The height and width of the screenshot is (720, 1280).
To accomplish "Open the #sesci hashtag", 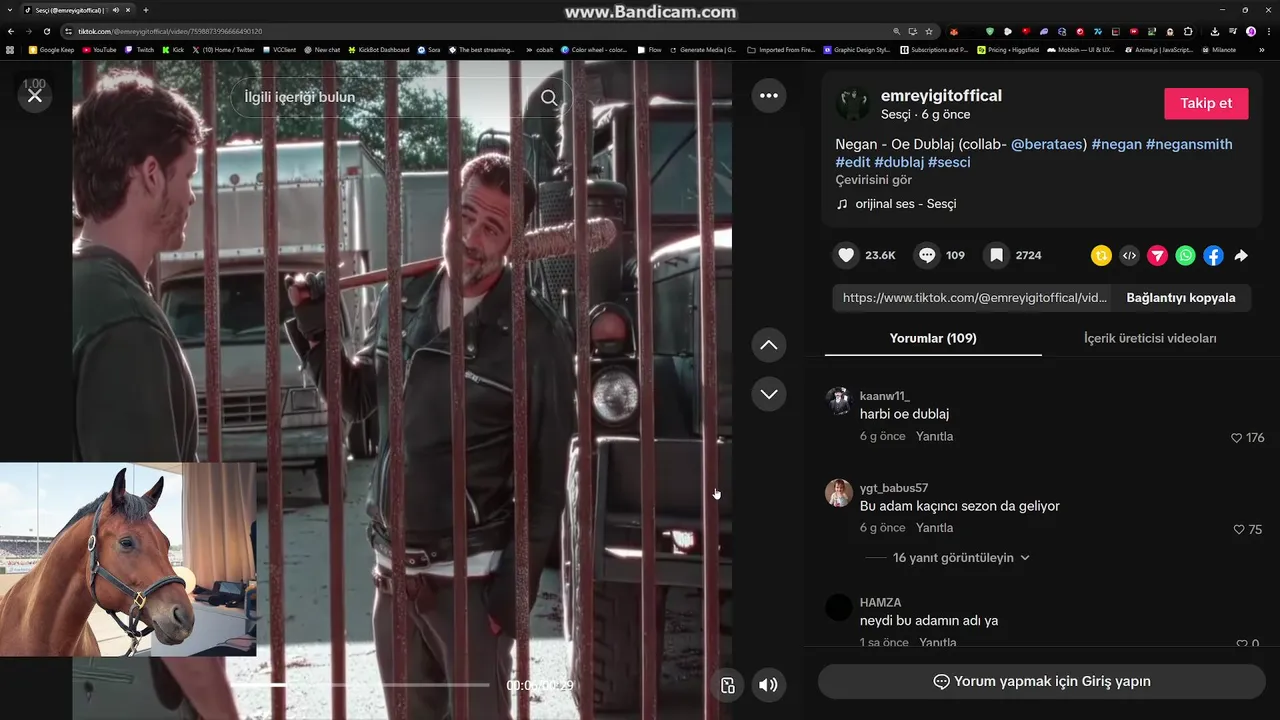I will point(949,162).
